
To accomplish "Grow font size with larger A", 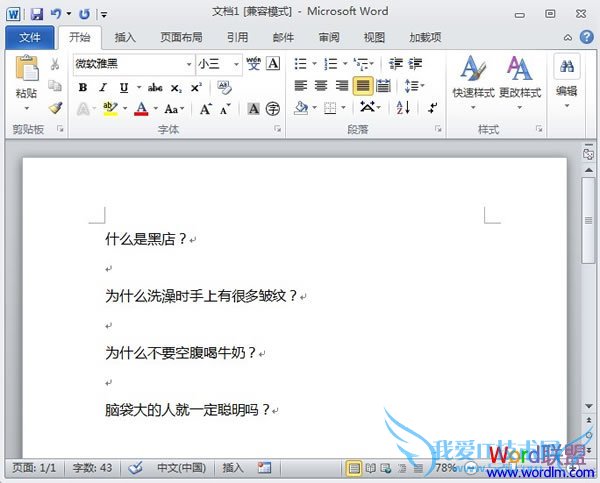I will click(x=205, y=109).
